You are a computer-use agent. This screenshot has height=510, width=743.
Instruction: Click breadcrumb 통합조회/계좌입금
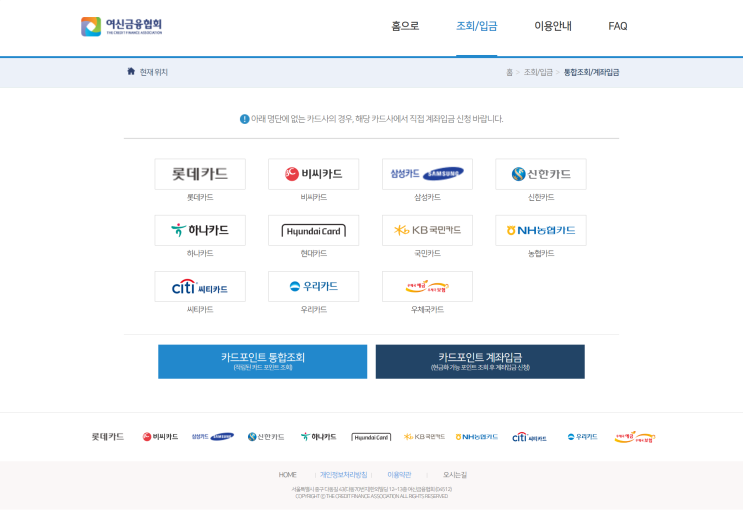591,72
